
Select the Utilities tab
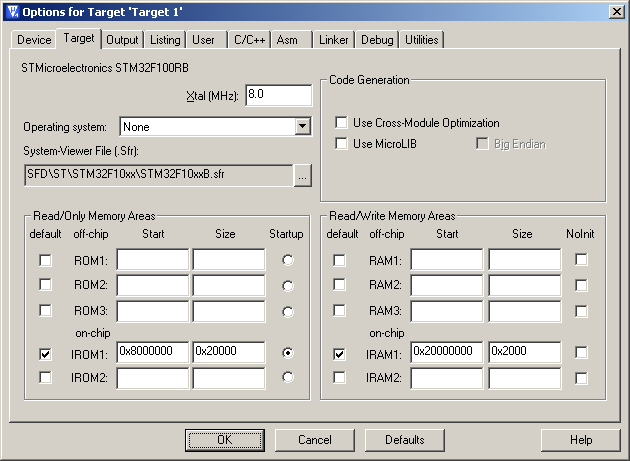tap(421, 40)
